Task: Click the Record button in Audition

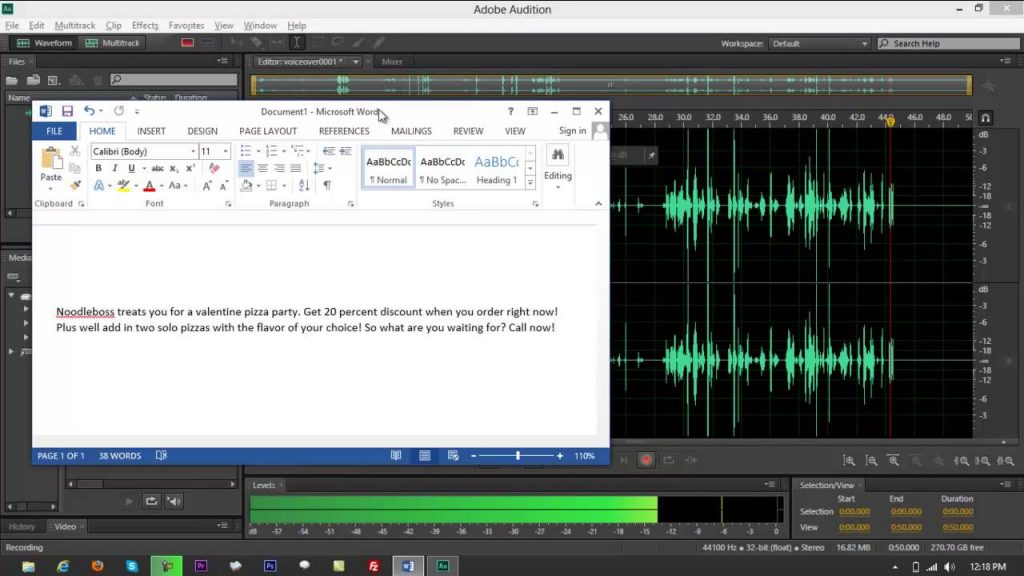Action: (646, 460)
